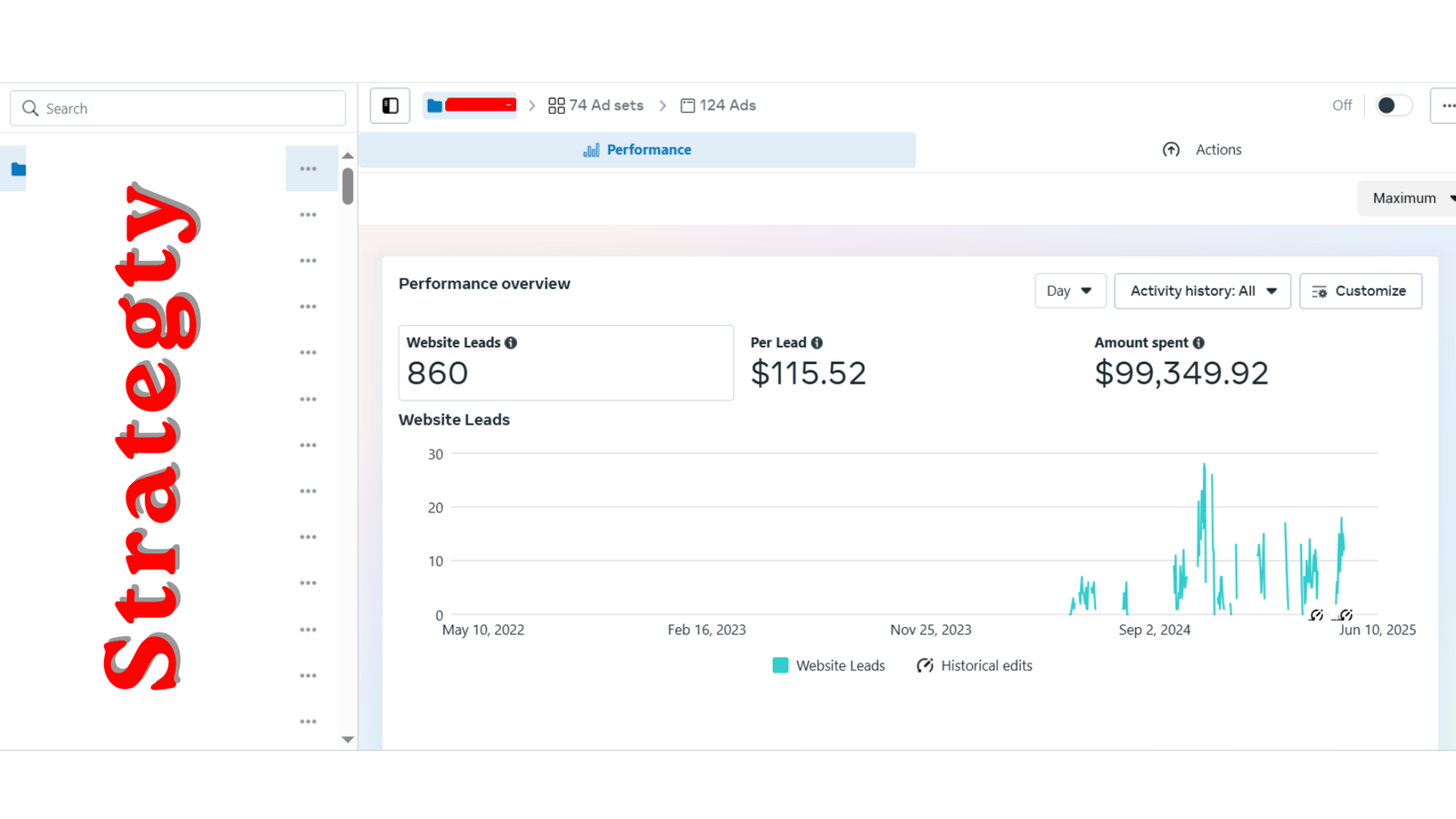Click the Jun 10, 2025 axis label

pos(1377,630)
